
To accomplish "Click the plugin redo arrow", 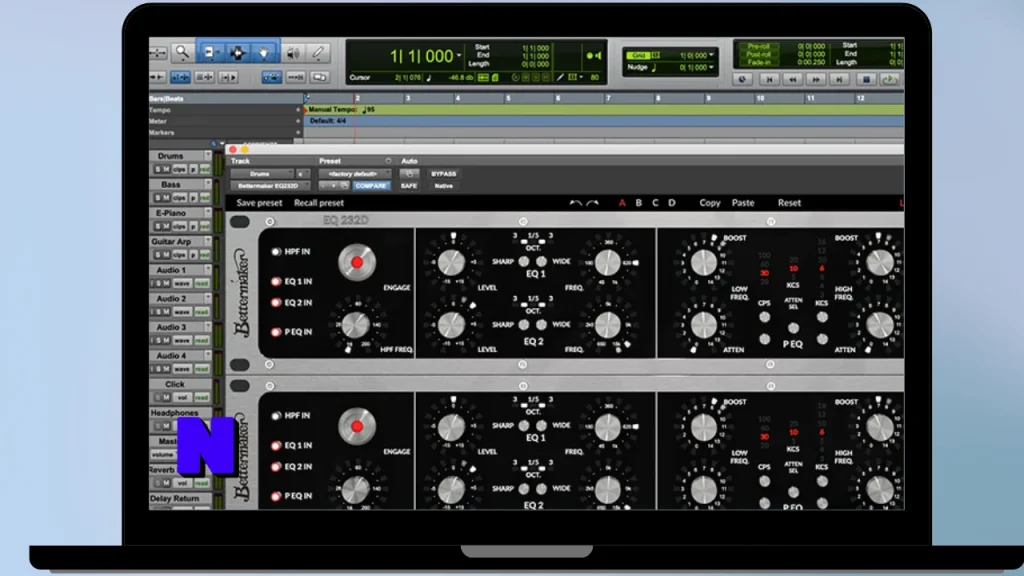I will [x=592, y=203].
